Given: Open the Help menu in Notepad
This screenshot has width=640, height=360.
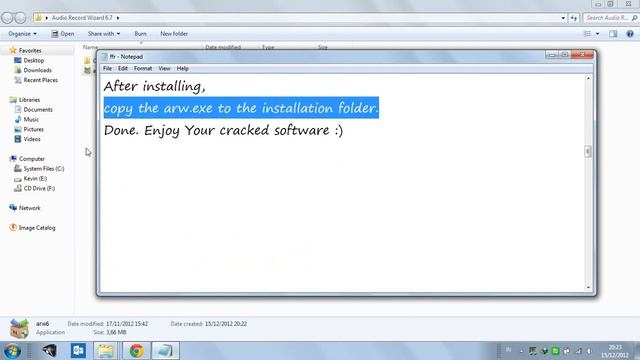Looking at the screenshot, I should pyautogui.click(x=182, y=69).
